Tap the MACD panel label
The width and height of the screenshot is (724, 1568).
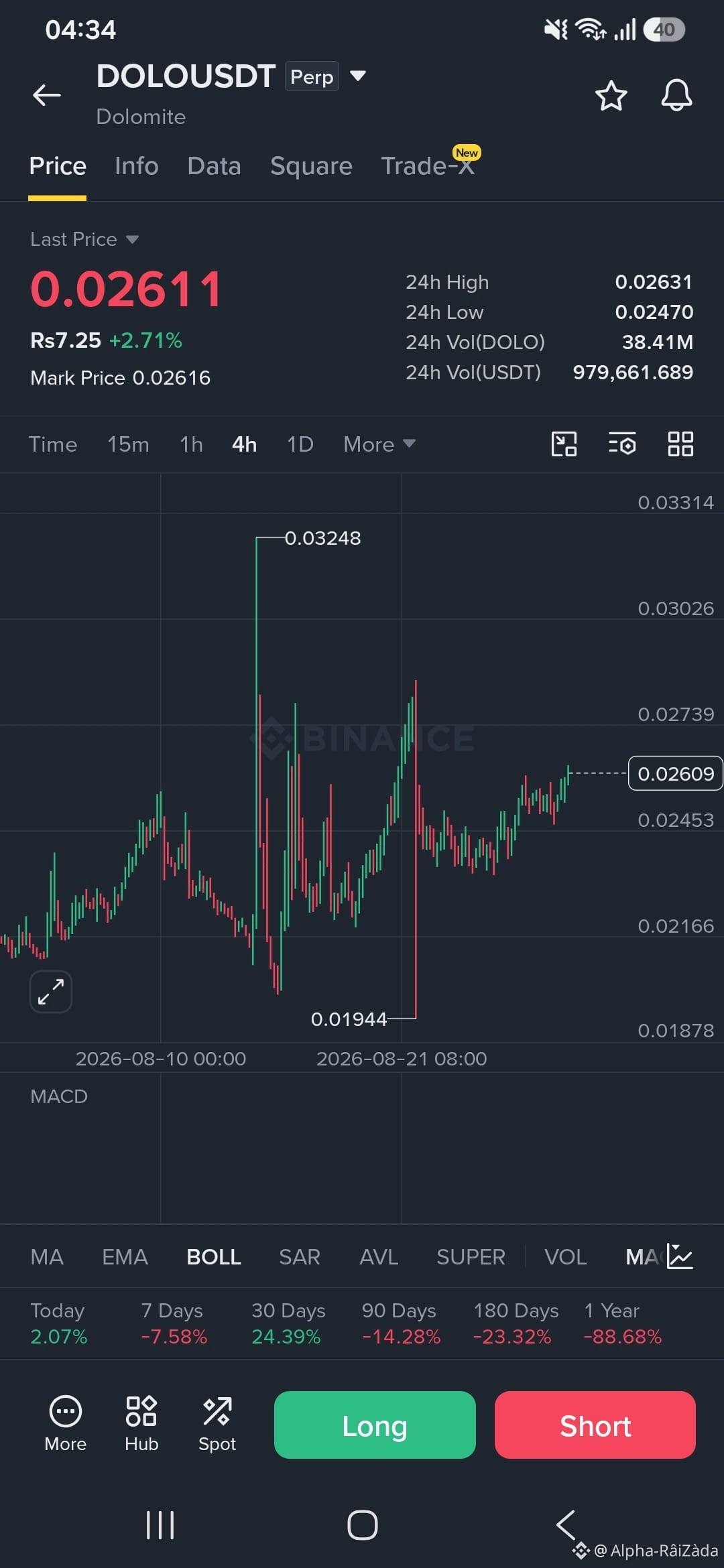[x=59, y=1096]
